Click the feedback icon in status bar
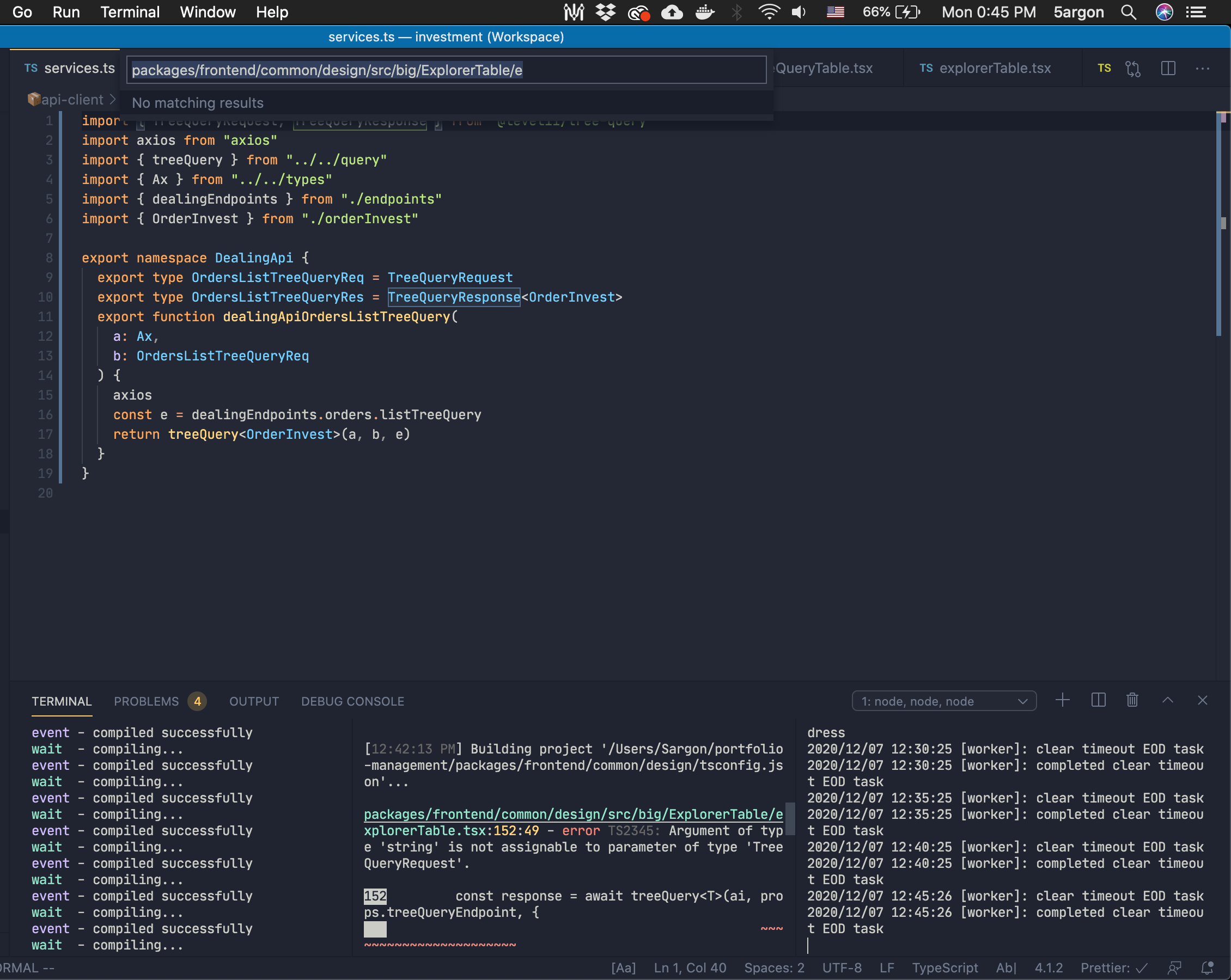The height and width of the screenshot is (980, 1231). pyautogui.click(x=1174, y=968)
